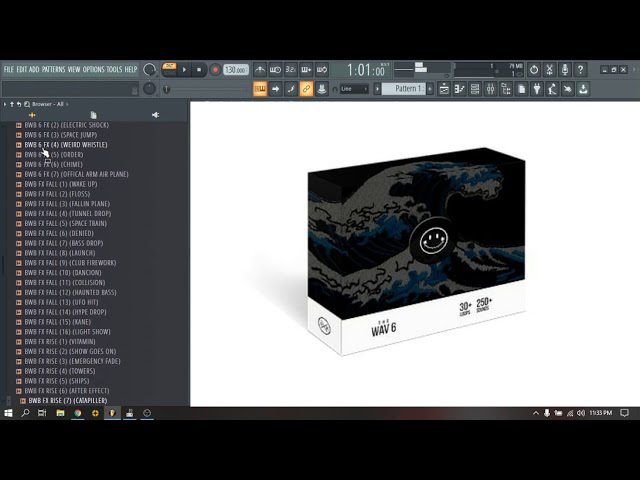Click the step editing icon
Screen dimensions: 640x480
[x=291, y=89]
